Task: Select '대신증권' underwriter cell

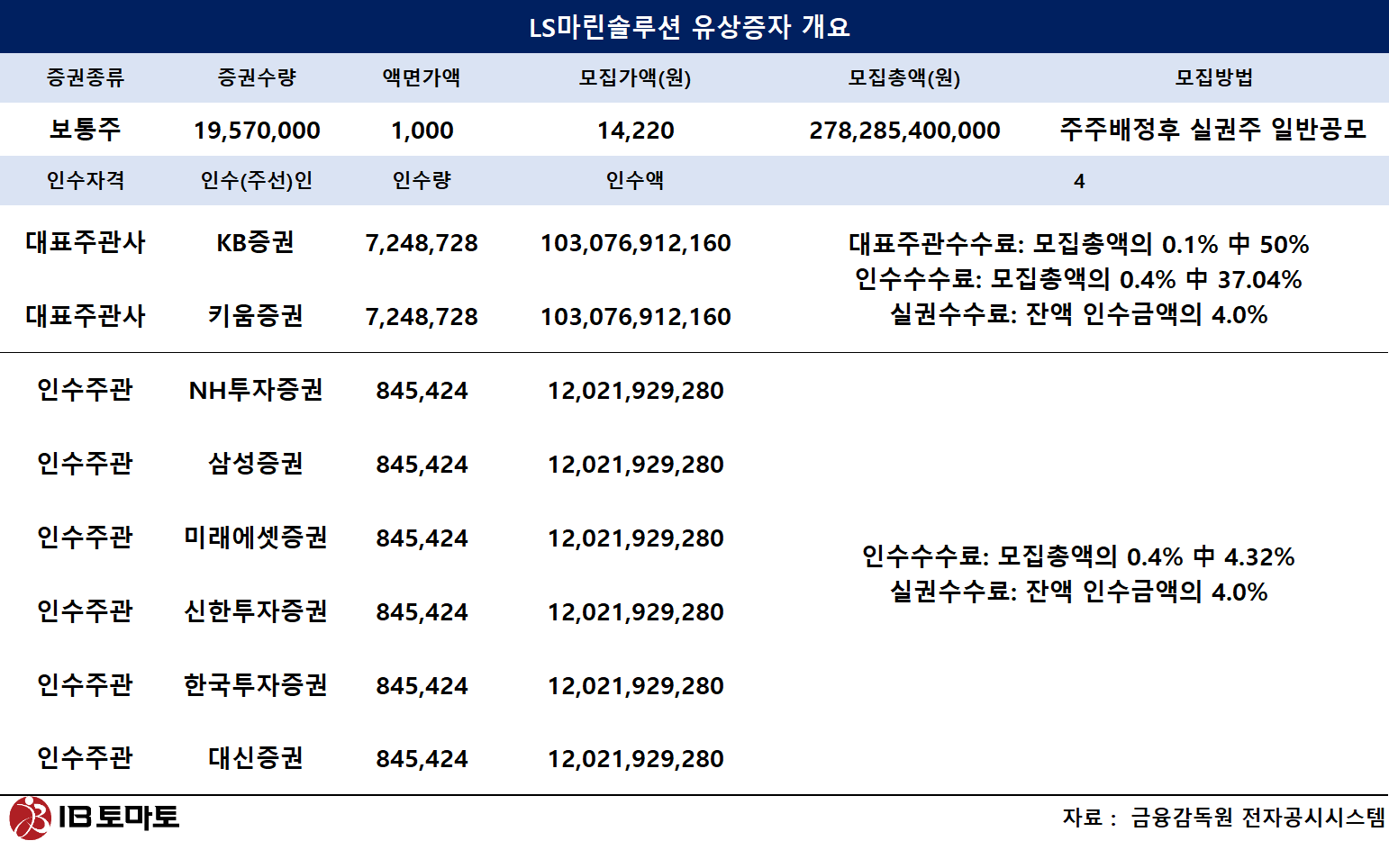Action: [256, 758]
